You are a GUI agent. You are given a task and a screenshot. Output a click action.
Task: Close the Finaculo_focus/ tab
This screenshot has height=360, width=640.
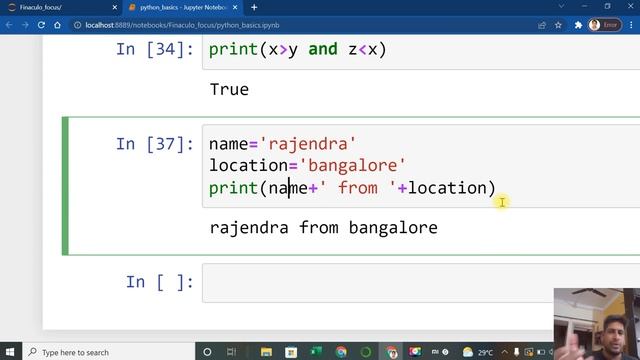tap(114, 7)
